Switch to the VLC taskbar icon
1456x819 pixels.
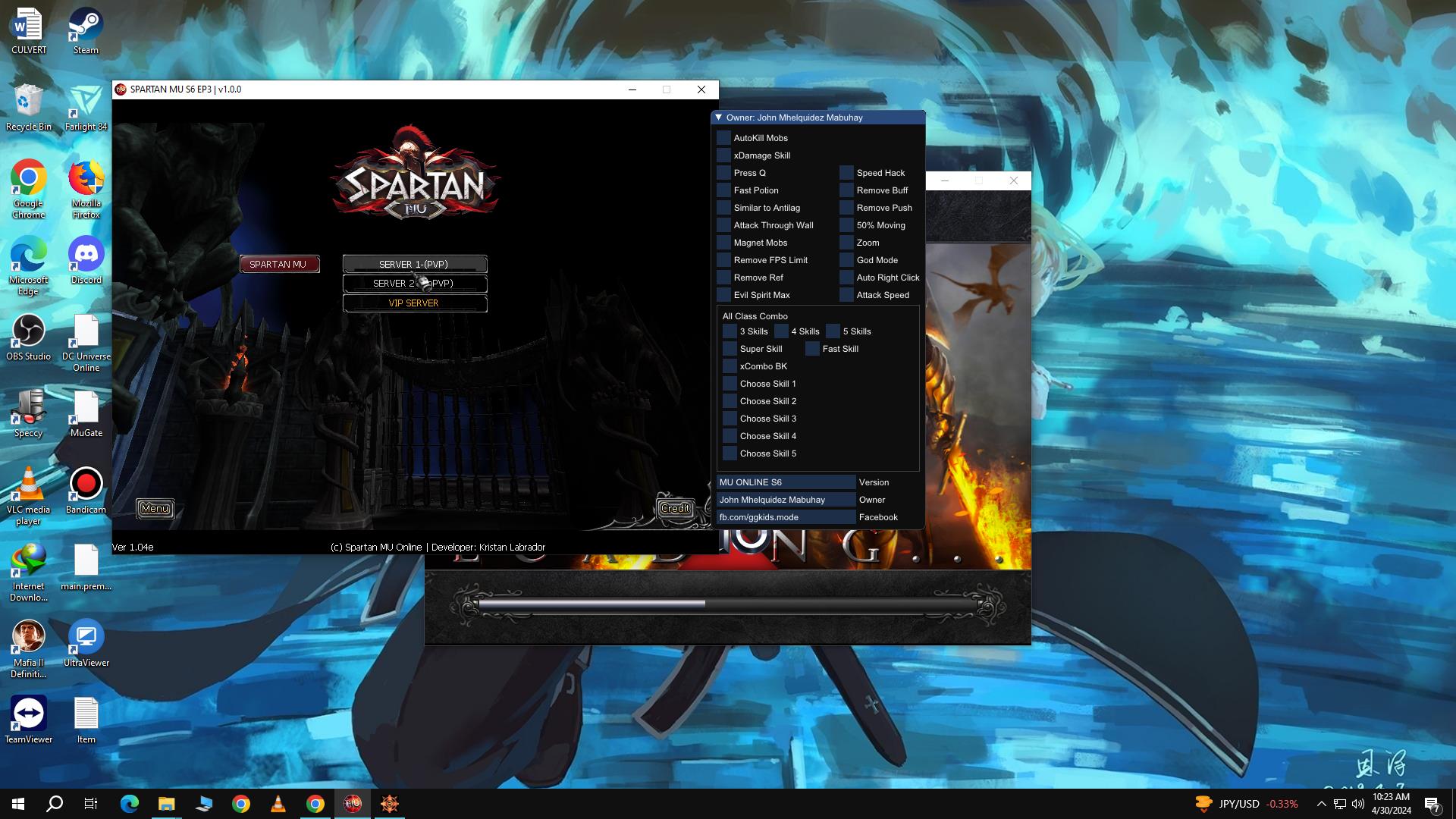(278, 804)
